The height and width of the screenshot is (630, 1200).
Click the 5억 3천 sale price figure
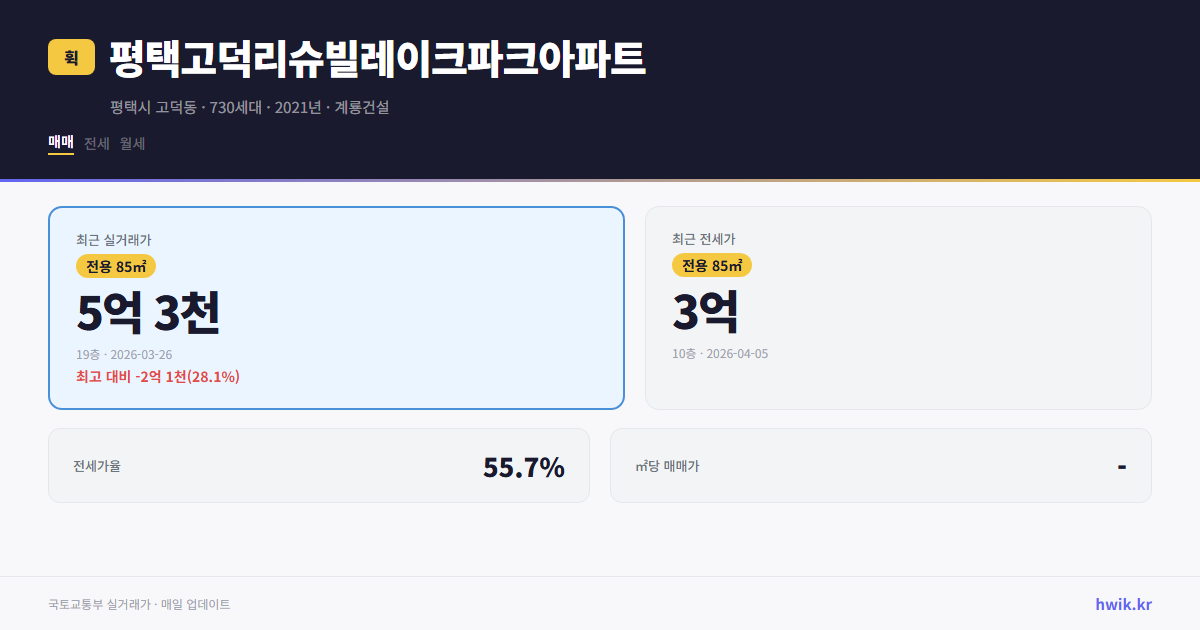(150, 312)
